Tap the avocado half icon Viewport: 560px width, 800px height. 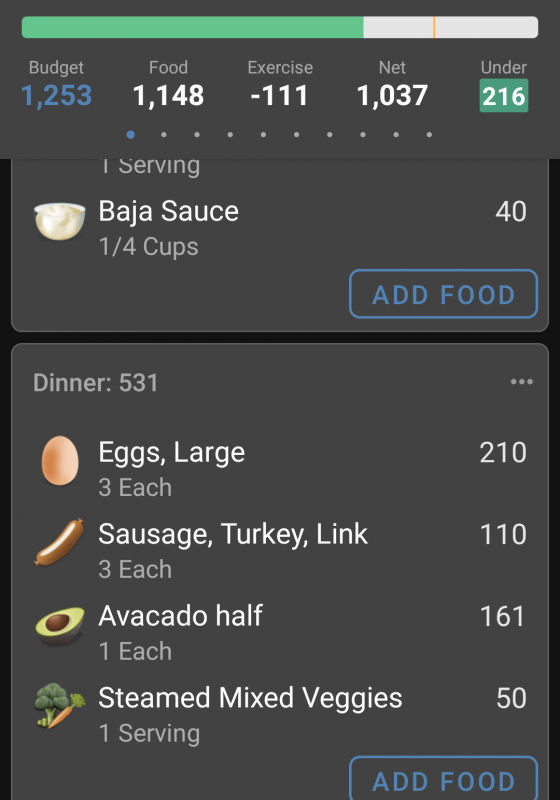click(x=60, y=624)
